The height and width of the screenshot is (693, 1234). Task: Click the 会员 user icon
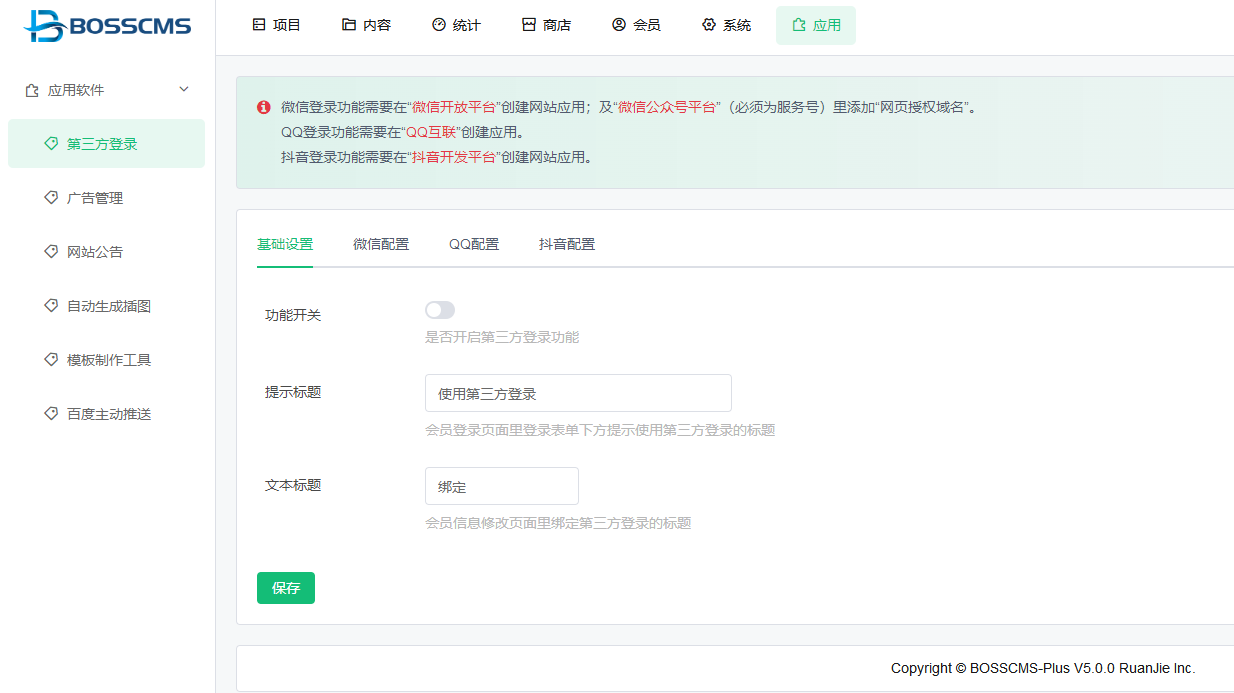point(619,25)
